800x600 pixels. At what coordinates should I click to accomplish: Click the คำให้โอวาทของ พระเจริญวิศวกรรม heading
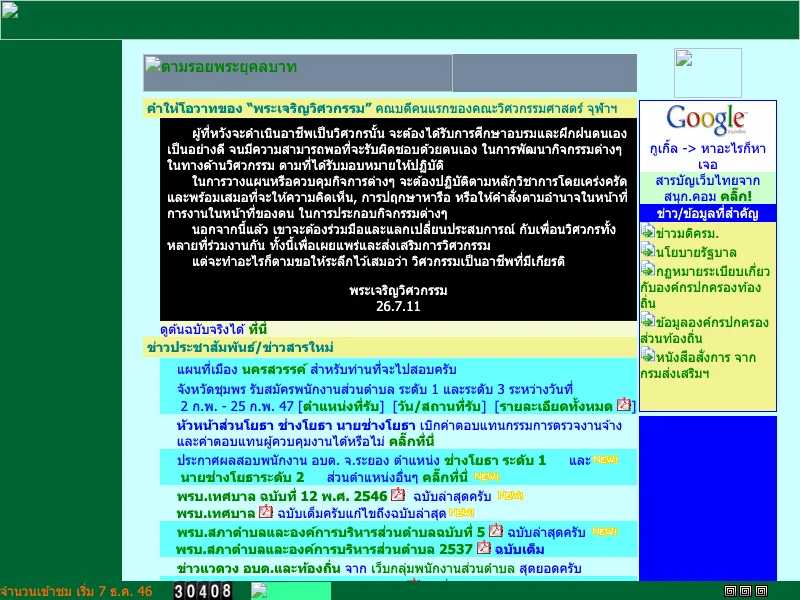coord(382,108)
